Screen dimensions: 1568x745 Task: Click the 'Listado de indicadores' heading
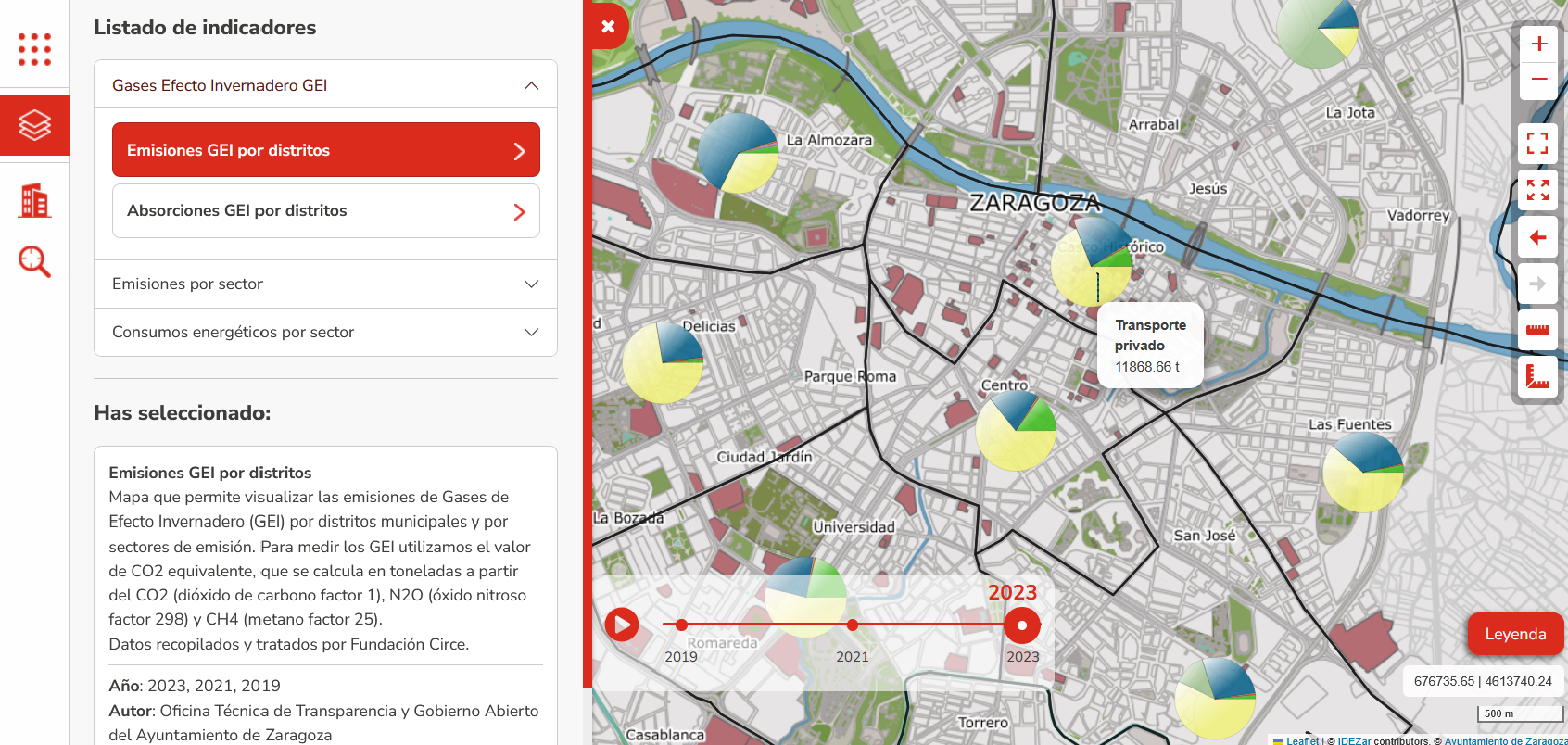pos(205,28)
